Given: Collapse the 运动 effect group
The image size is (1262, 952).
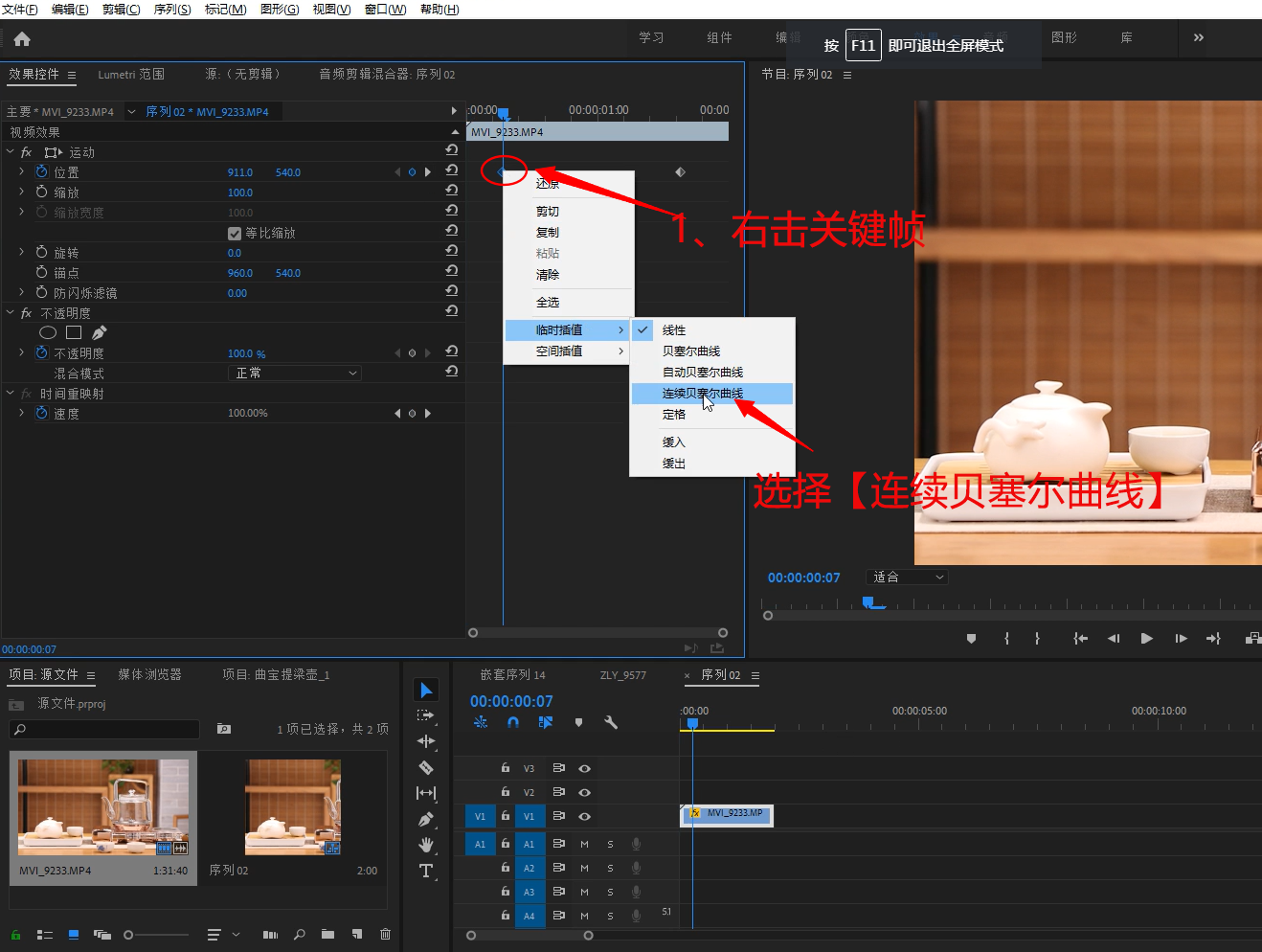Looking at the screenshot, I should (x=11, y=151).
